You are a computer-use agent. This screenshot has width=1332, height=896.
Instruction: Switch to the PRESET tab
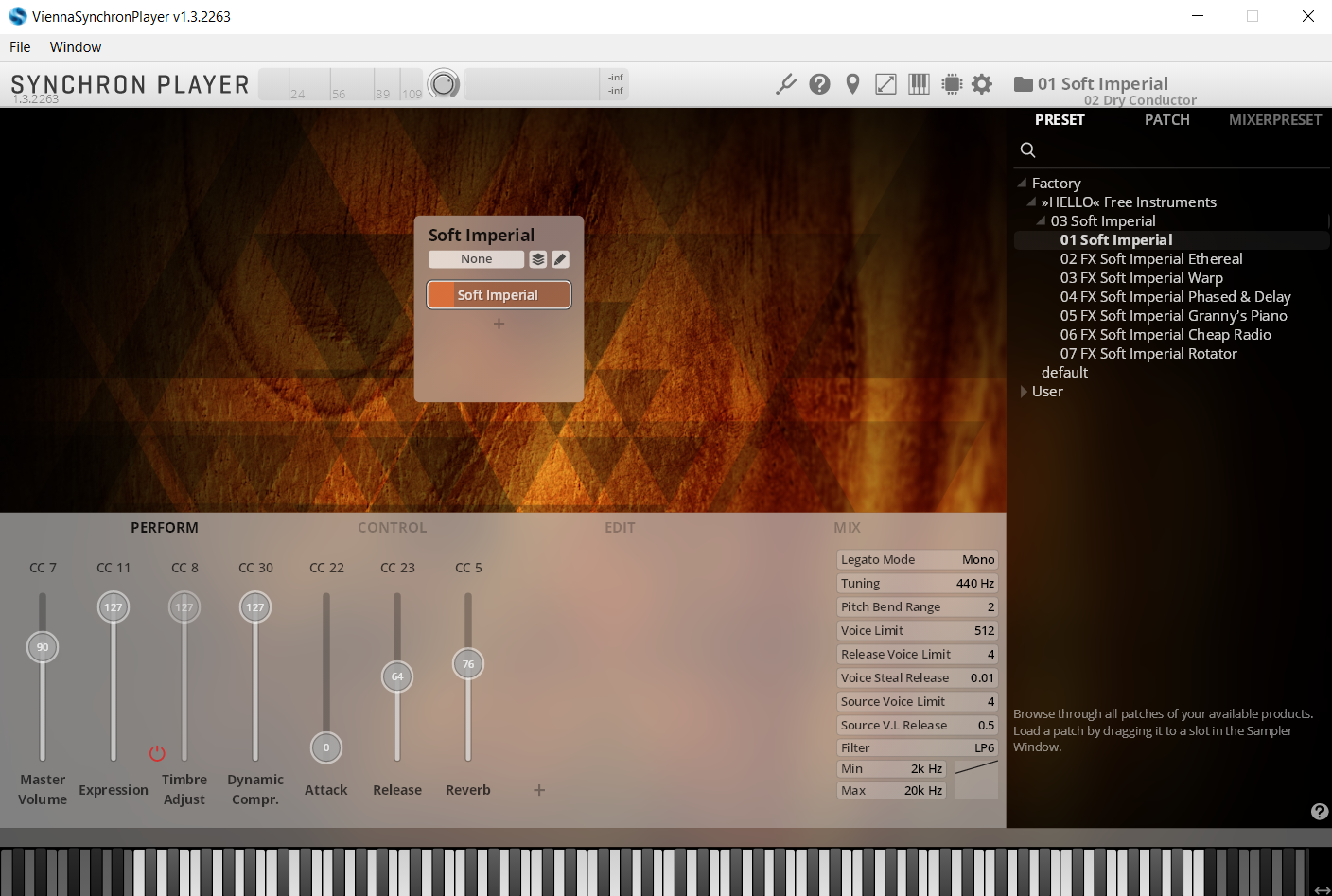click(1060, 120)
